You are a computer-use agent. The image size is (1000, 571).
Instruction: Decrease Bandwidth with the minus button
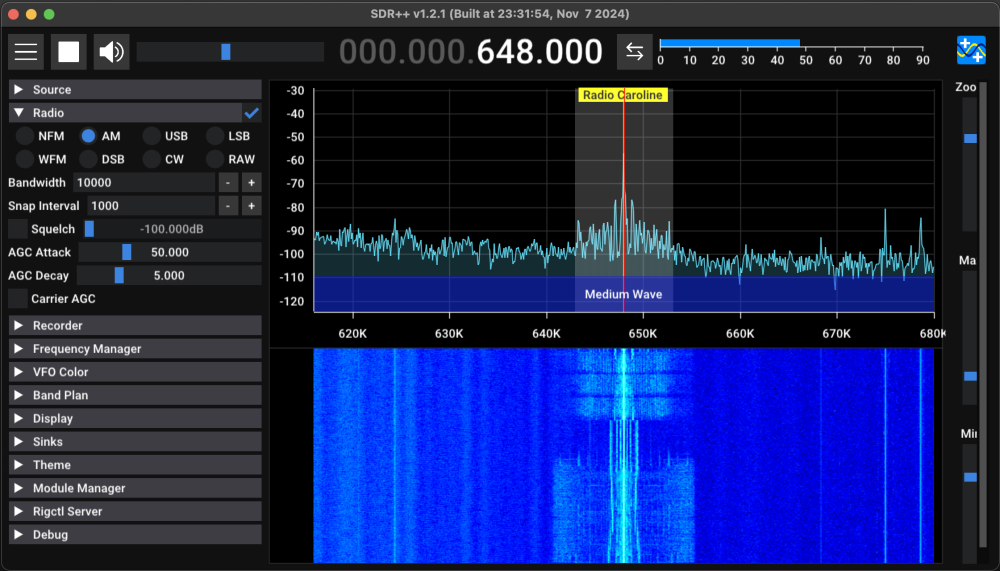pyautogui.click(x=228, y=183)
